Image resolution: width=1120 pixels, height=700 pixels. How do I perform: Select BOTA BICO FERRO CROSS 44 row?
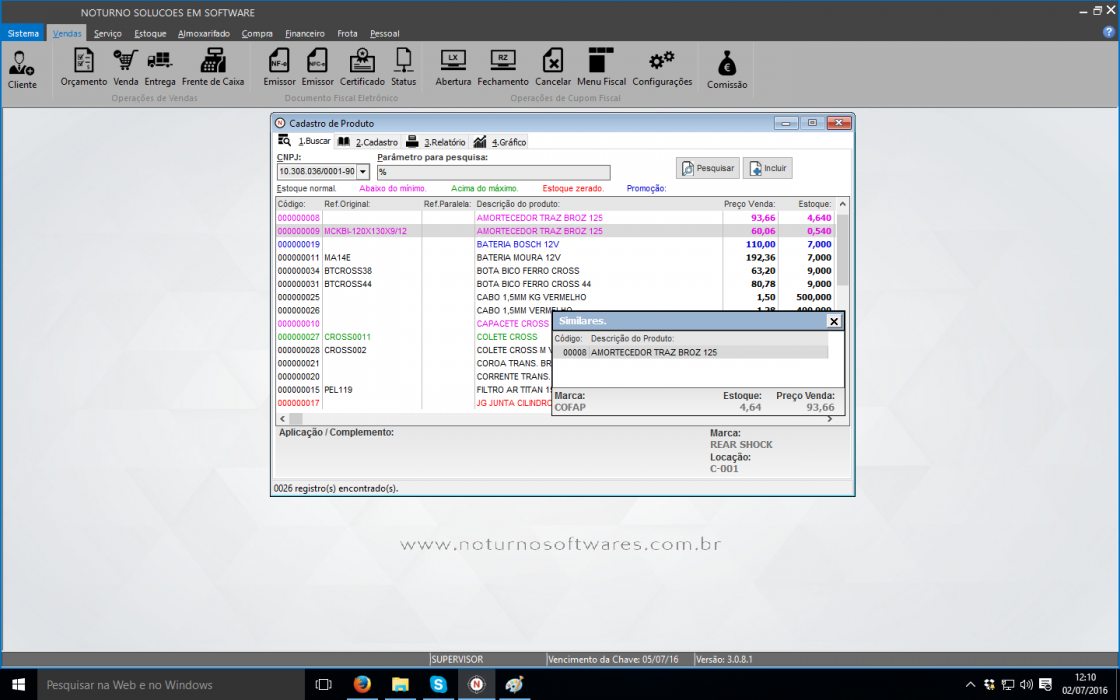(x=556, y=284)
